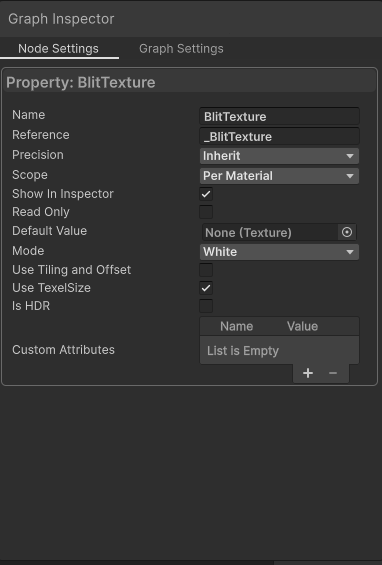Switch to the Graph Settings tab
Image resolution: width=382 pixels, height=565 pixels.
click(x=181, y=49)
